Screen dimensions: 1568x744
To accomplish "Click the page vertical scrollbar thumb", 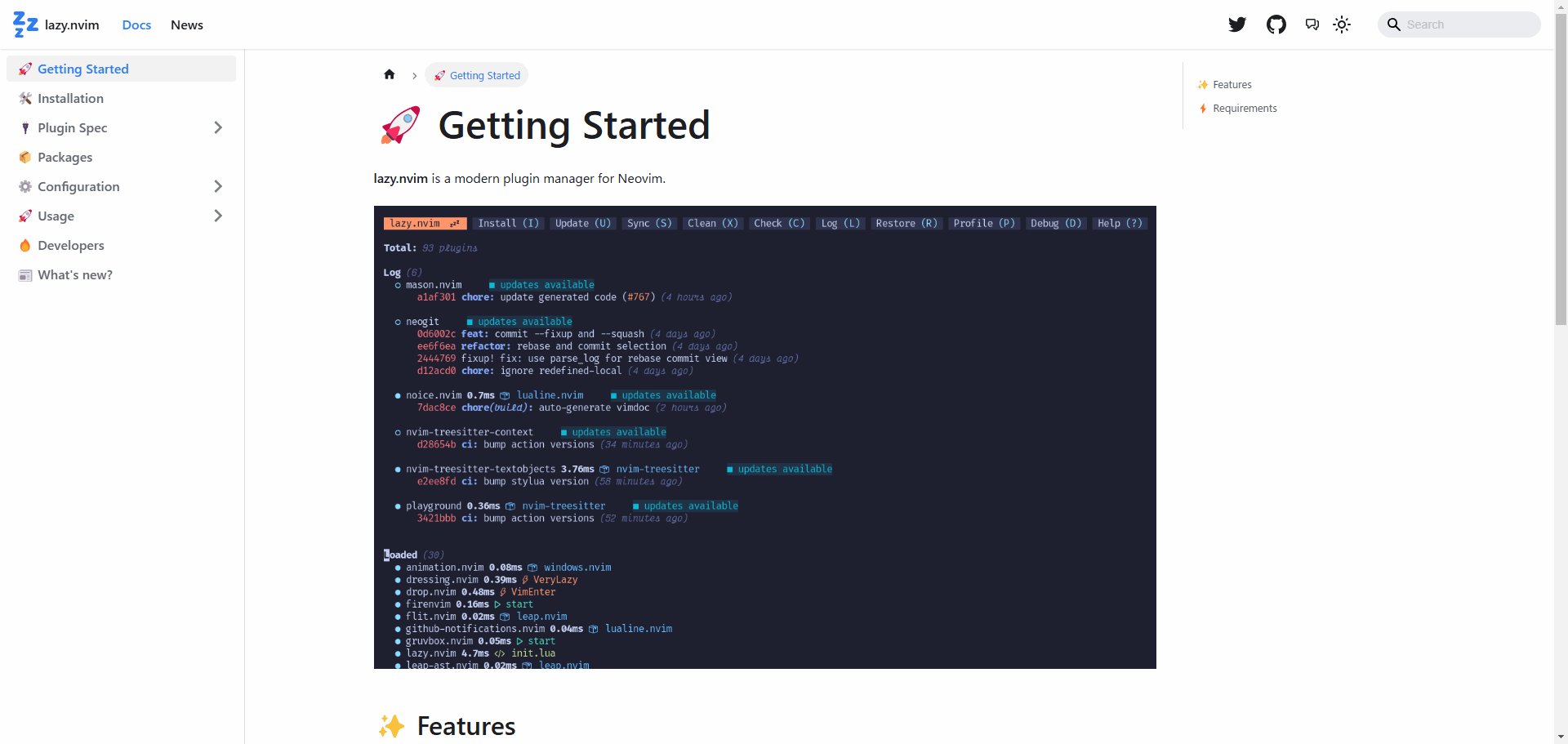I will point(1561,170).
